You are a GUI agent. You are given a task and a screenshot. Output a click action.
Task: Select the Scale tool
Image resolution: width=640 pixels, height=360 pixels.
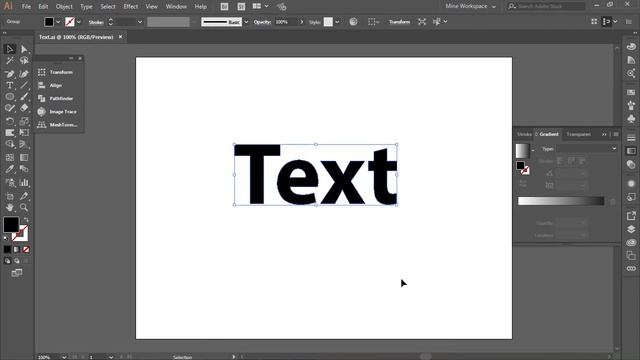24,121
